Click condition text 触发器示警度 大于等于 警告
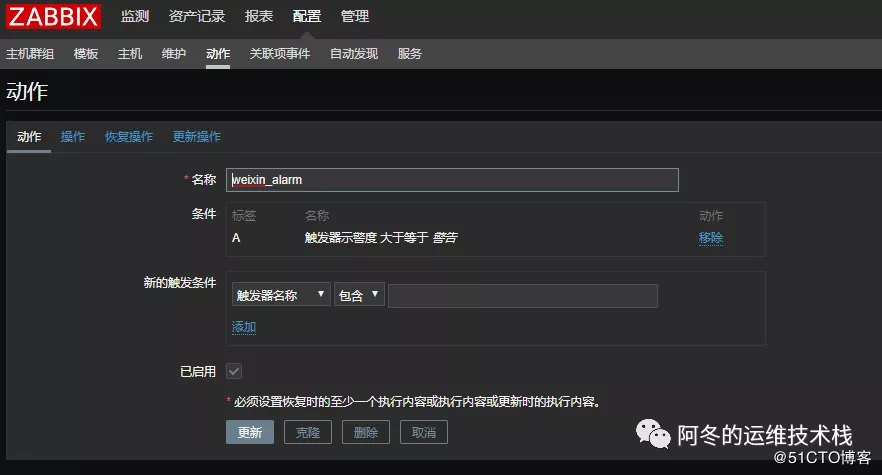 pos(381,238)
